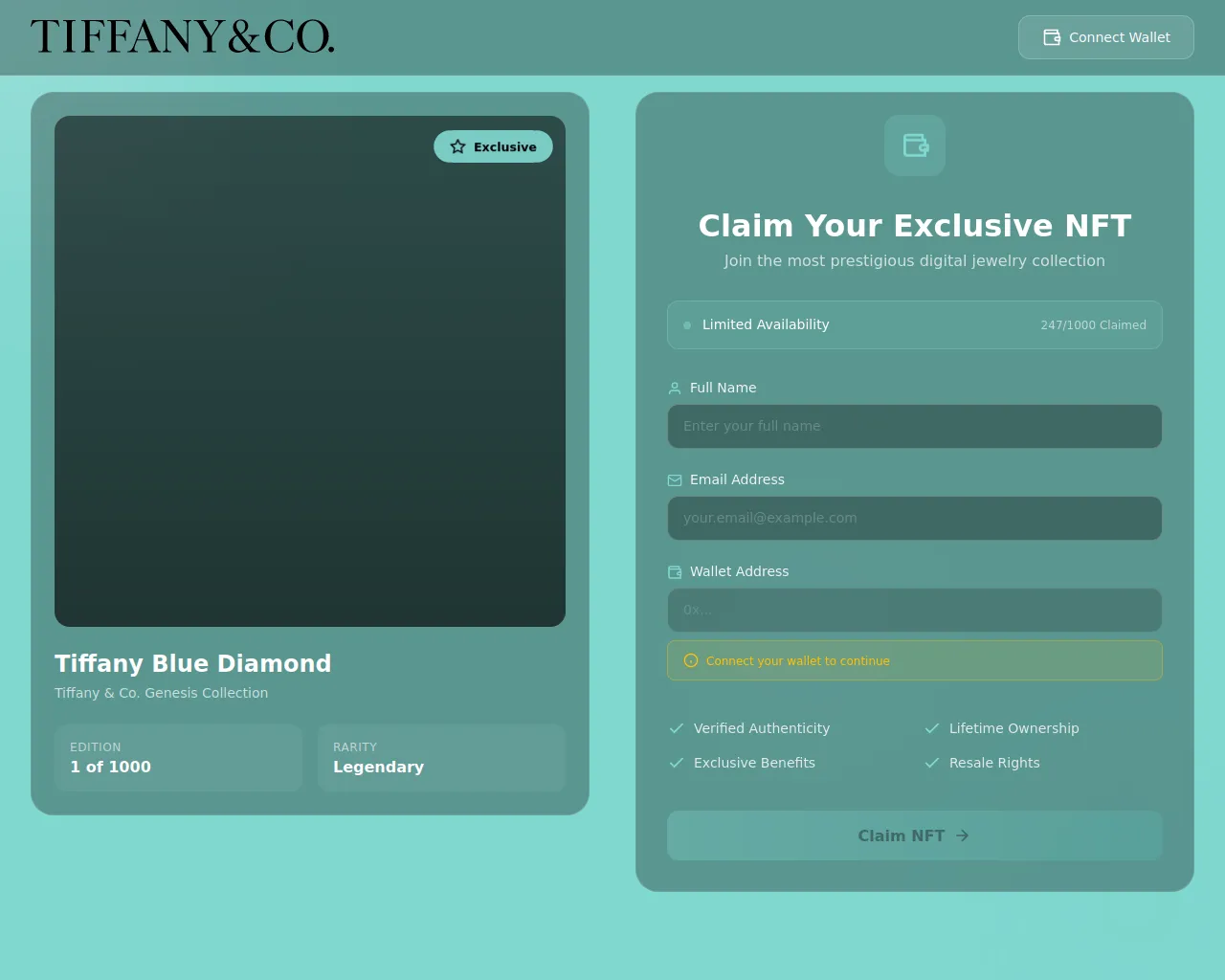
Task: Click the 'Join the most prestigious' subtitle text
Action: pyautogui.click(x=915, y=260)
